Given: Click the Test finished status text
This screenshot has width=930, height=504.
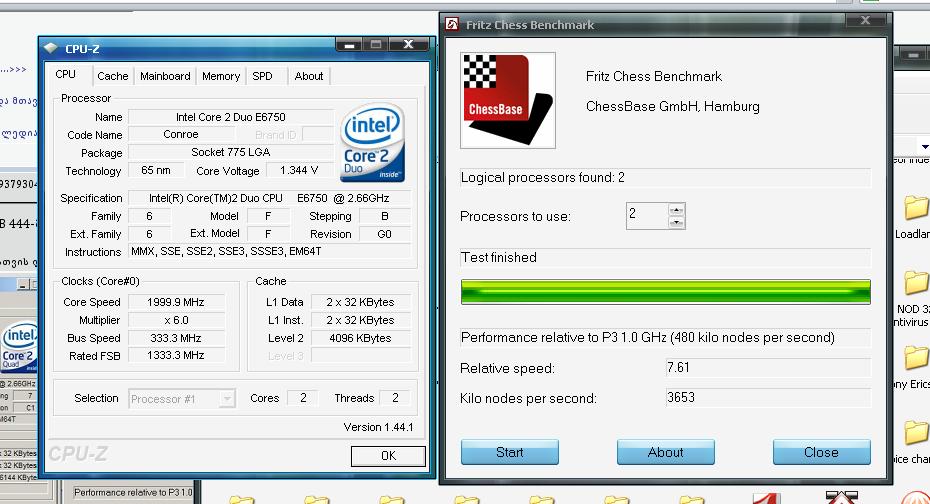Looking at the screenshot, I should click(x=499, y=257).
